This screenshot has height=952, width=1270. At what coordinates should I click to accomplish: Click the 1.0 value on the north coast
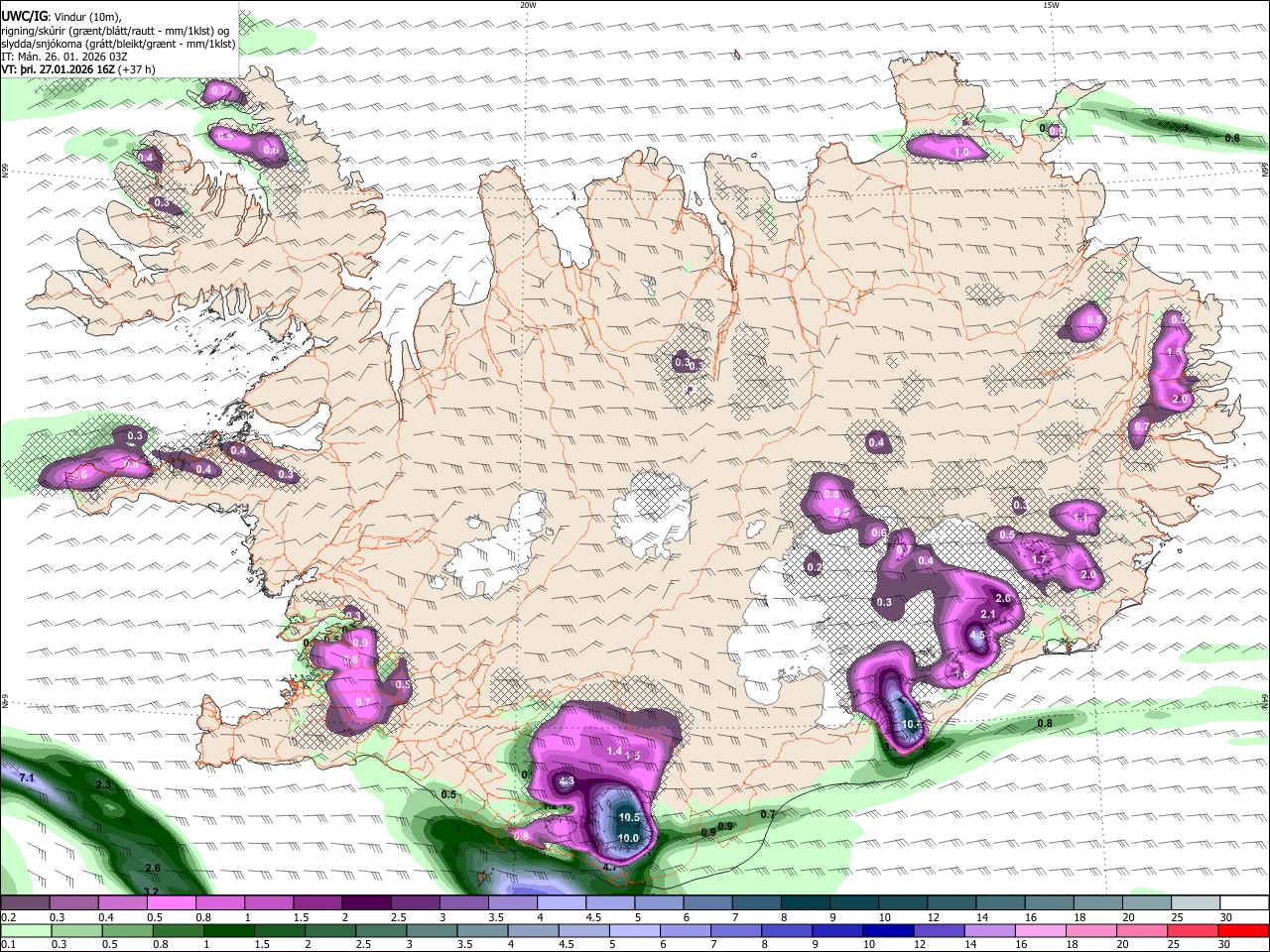(960, 153)
